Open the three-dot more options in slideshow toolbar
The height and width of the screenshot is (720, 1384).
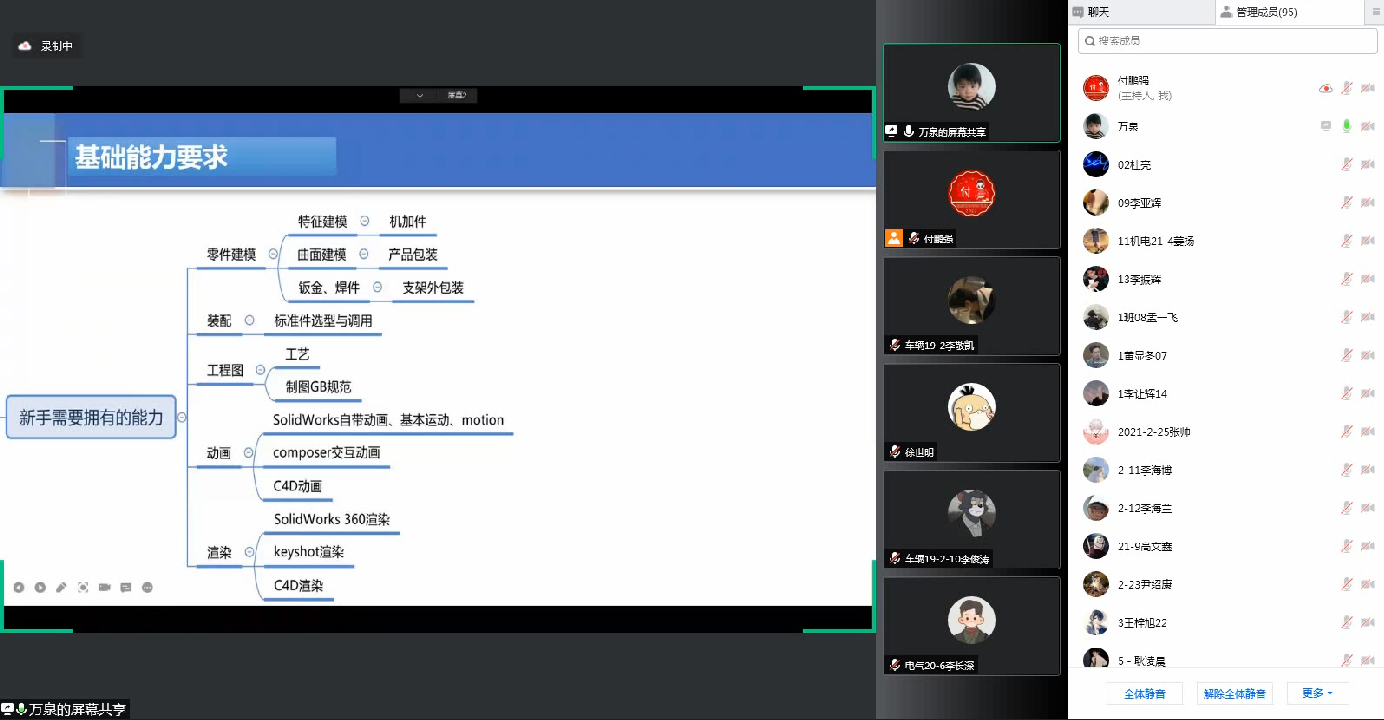coord(148,587)
